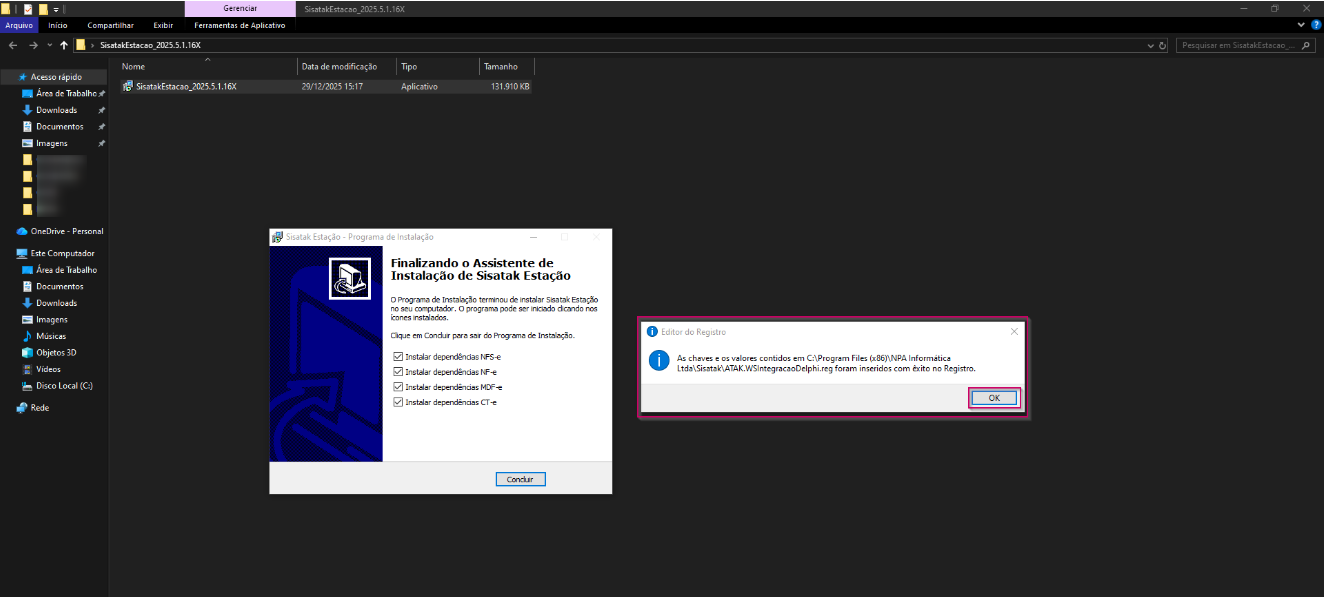Select the SisatakEstacao_2025.5.1.16X application icon
Screen dimensions: 1325x597
(x=128, y=86)
